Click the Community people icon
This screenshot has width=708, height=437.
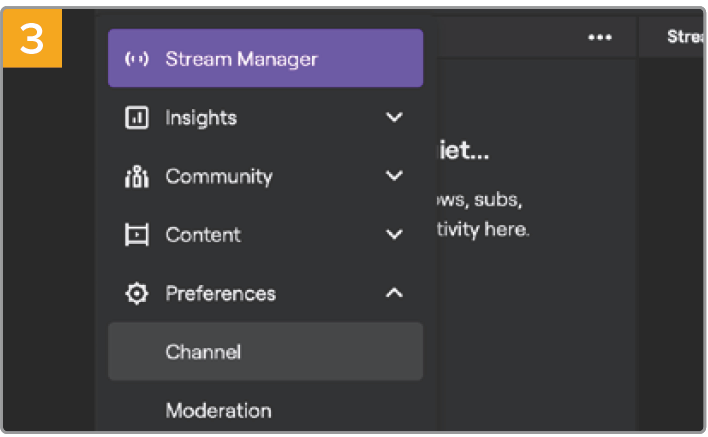[136, 177]
